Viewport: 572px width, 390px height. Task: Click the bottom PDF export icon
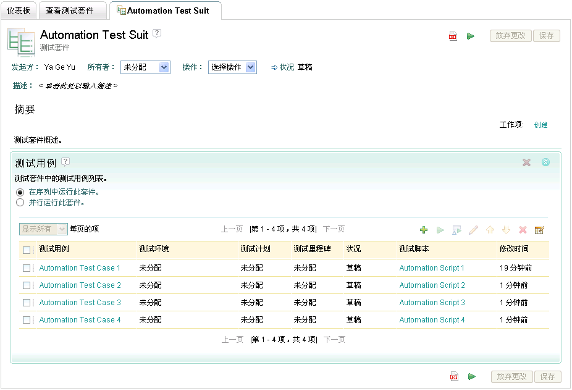pyautogui.click(x=454, y=376)
